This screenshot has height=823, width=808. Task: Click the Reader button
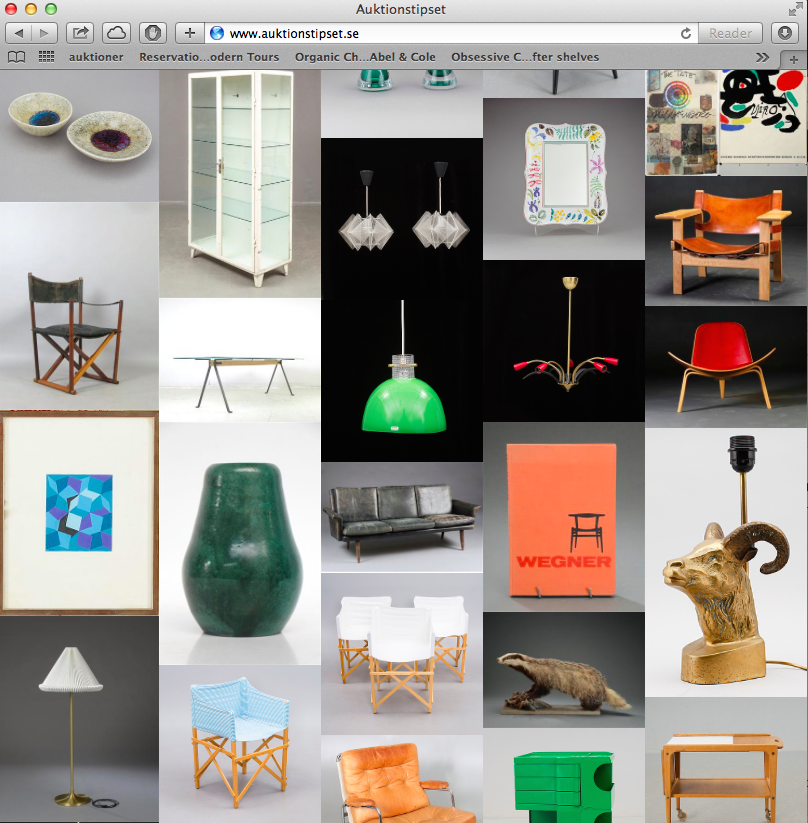click(x=730, y=33)
